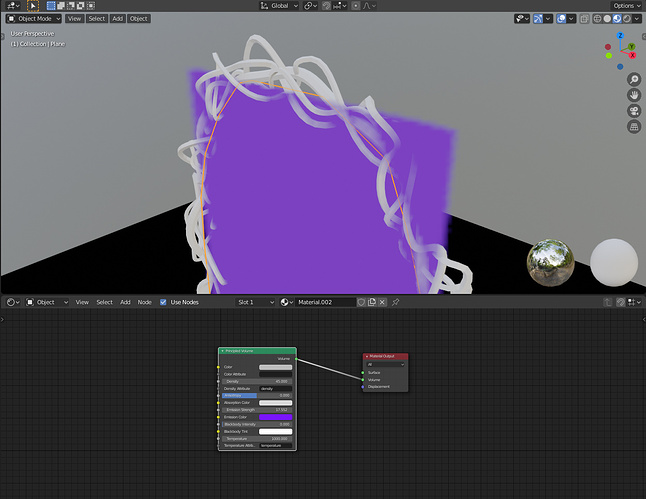Screen dimensions: 646x499
Task: Unlink Material.002 with X button
Action: click(382, 302)
